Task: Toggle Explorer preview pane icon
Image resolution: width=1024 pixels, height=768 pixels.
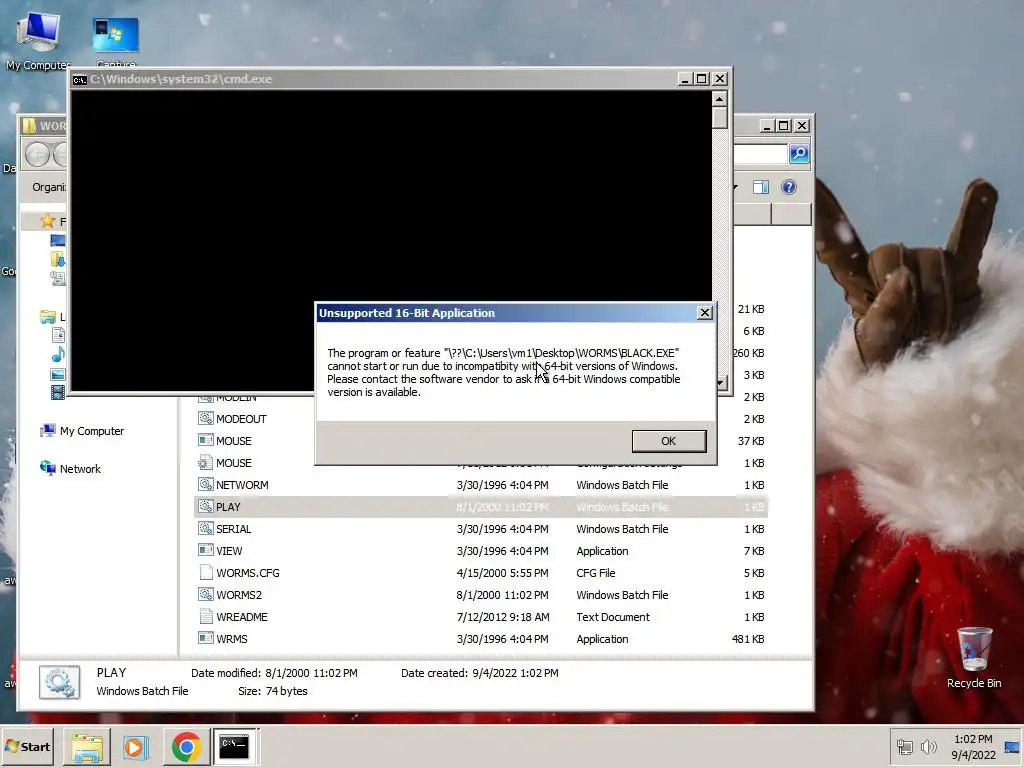Action: 761,187
